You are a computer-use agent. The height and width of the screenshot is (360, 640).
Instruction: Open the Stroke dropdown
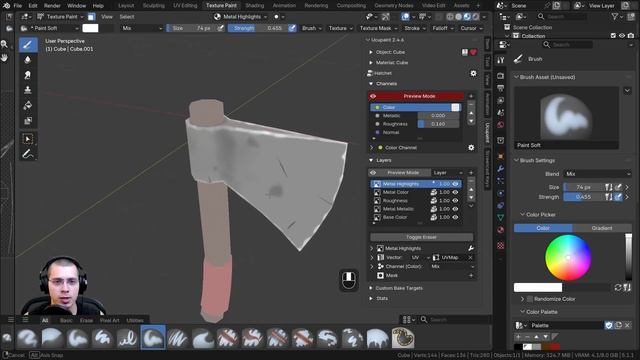(x=415, y=28)
